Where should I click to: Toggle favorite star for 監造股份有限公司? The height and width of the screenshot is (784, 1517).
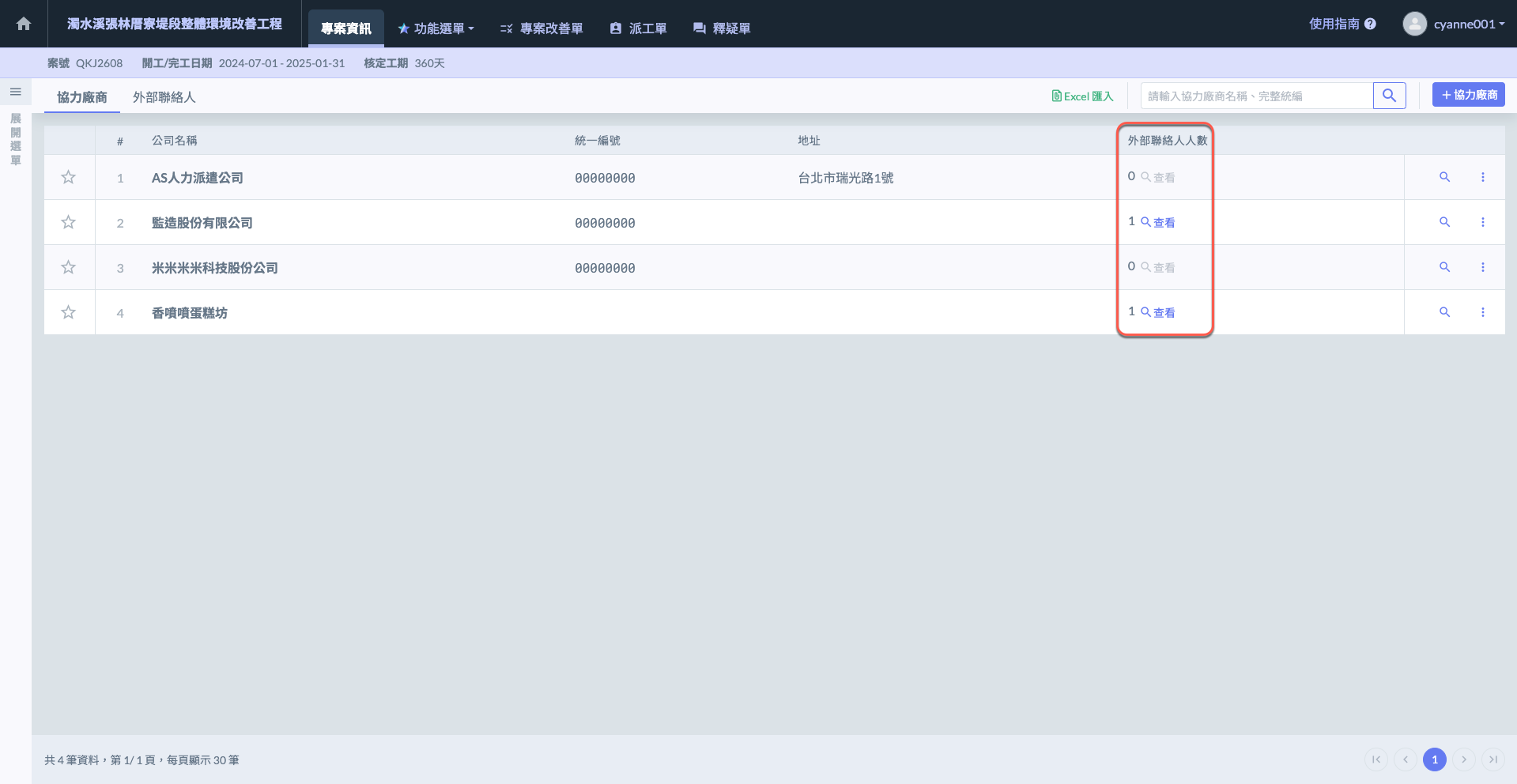(x=69, y=222)
